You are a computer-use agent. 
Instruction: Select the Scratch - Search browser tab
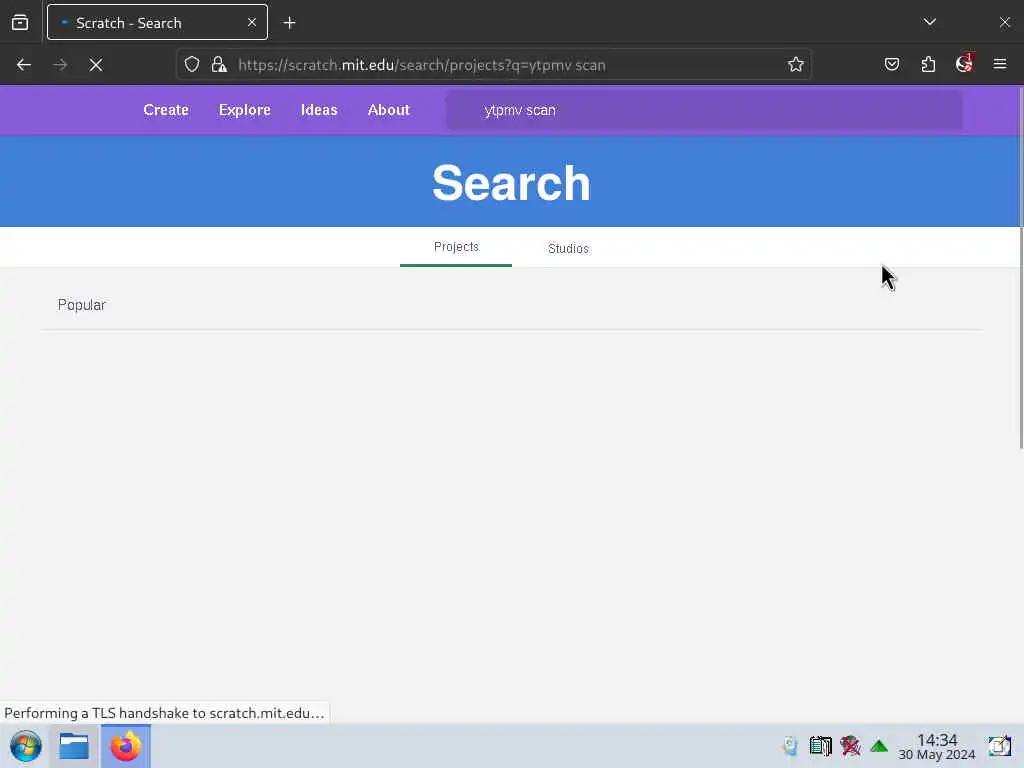click(157, 22)
